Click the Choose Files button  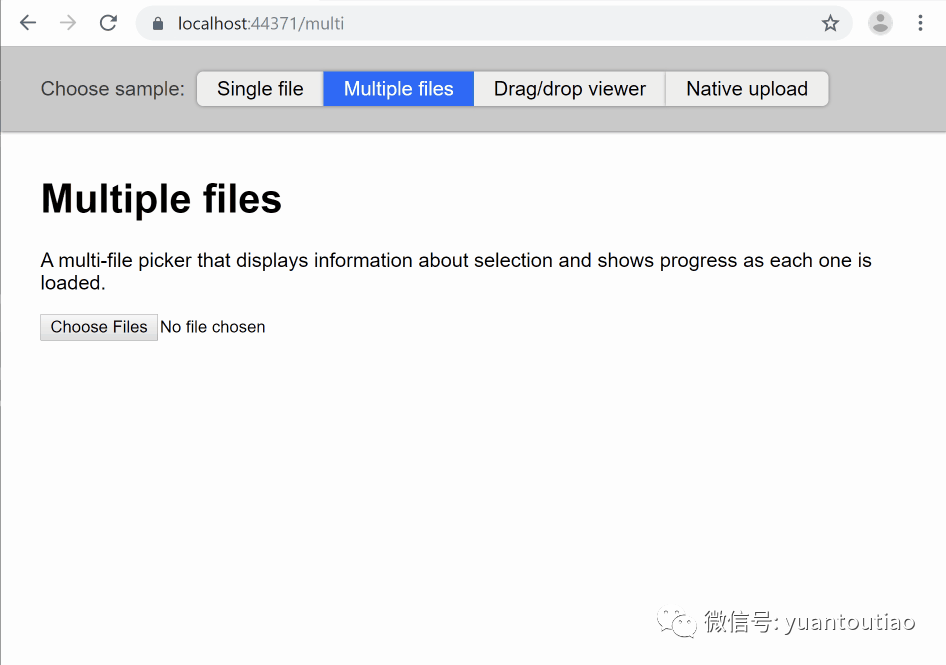(99, 327)
